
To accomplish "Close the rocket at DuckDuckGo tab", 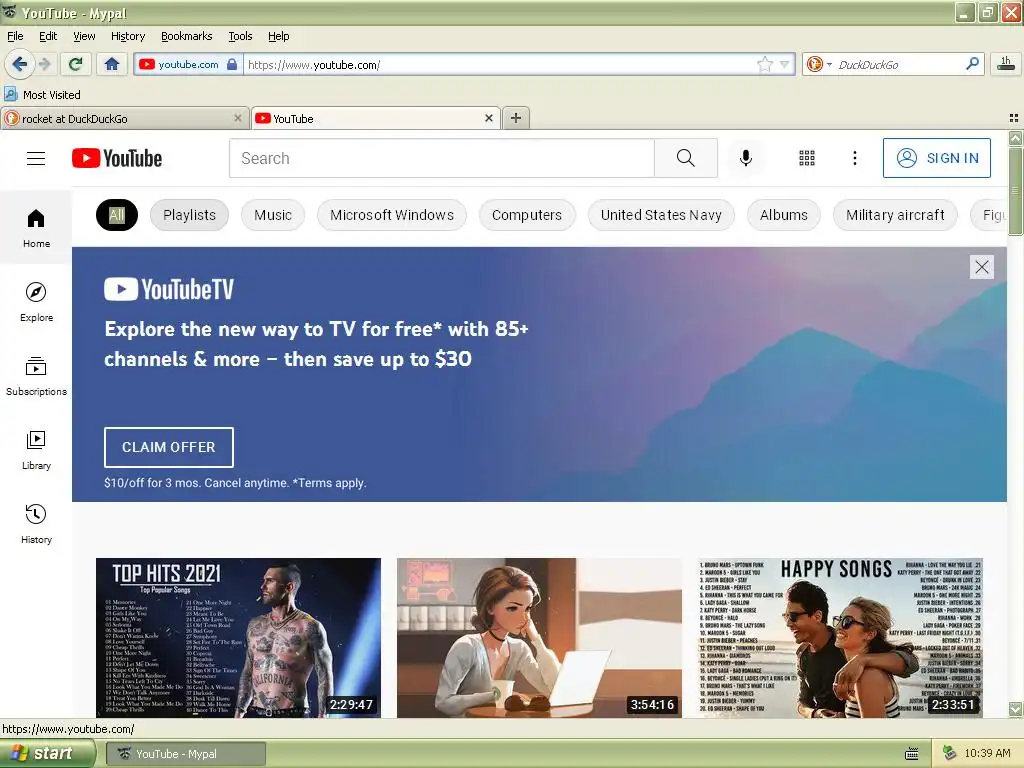I will [238, 118].
